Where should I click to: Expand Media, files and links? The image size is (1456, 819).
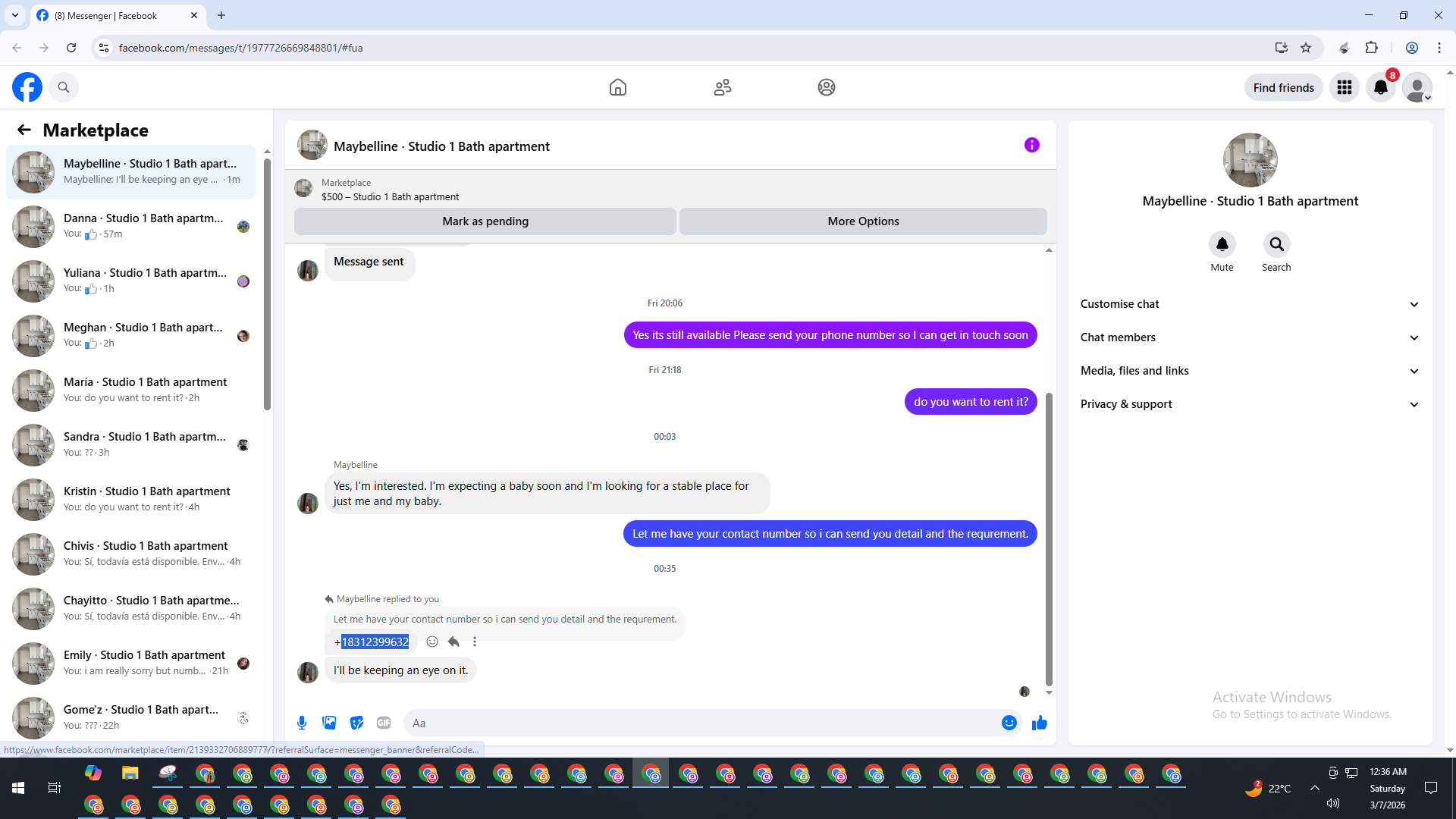(1249, 371)
